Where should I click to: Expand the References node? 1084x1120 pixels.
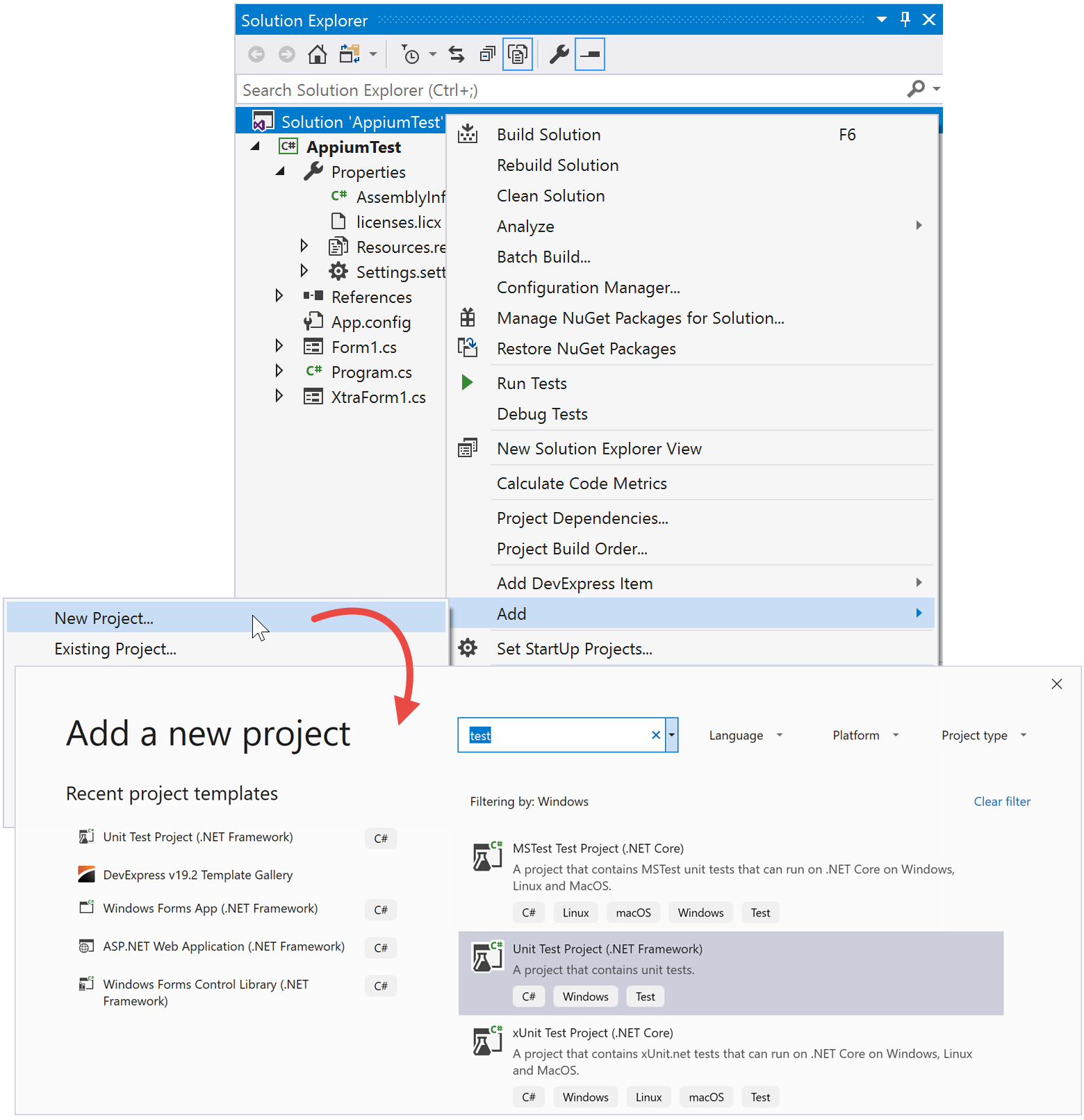point(279,296)
